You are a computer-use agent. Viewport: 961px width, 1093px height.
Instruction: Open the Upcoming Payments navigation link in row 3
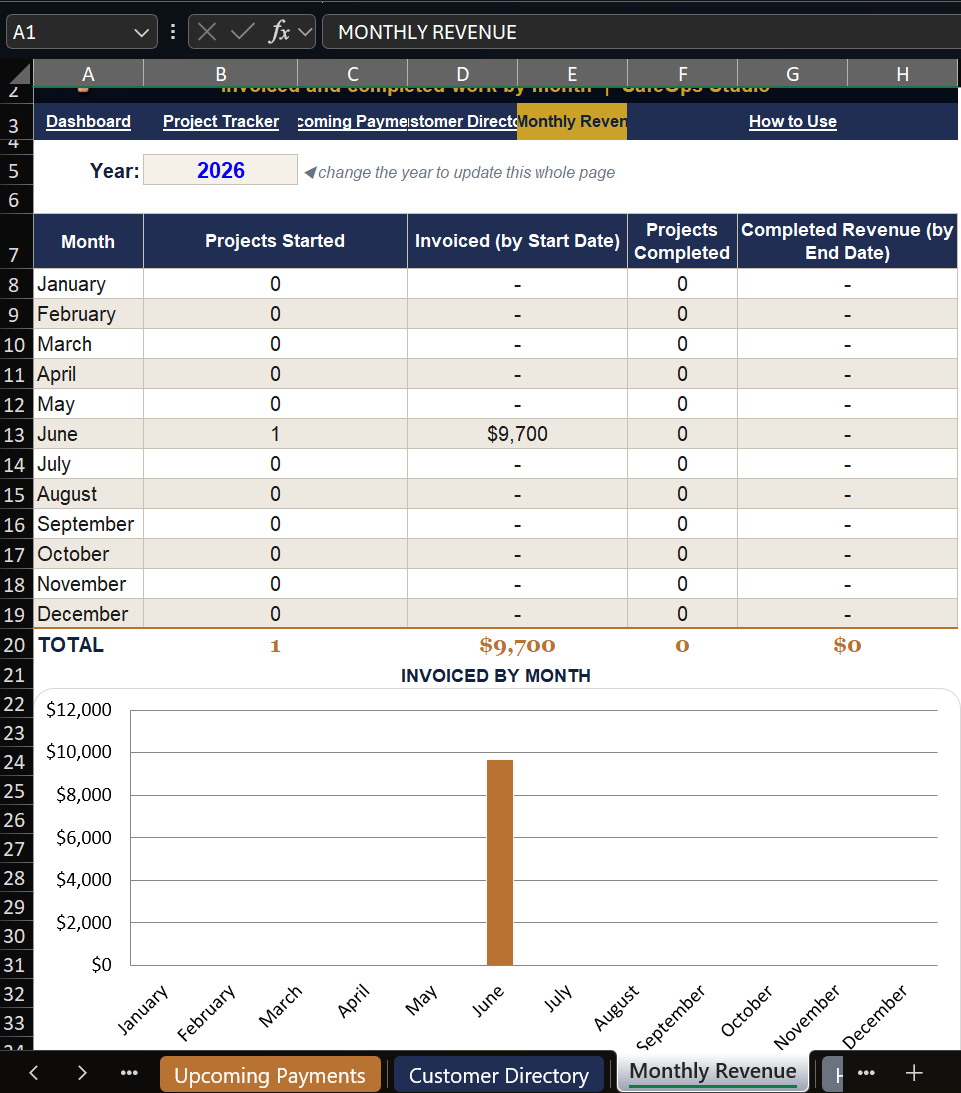(x=353, y=121)
